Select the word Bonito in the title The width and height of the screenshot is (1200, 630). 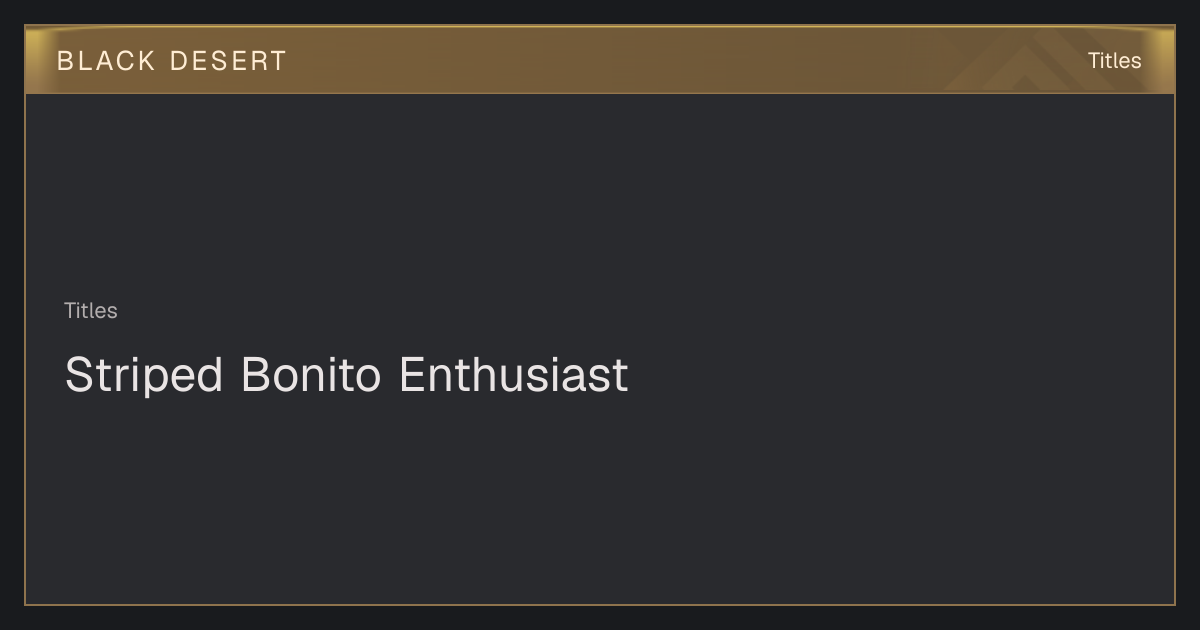(311, 376)
